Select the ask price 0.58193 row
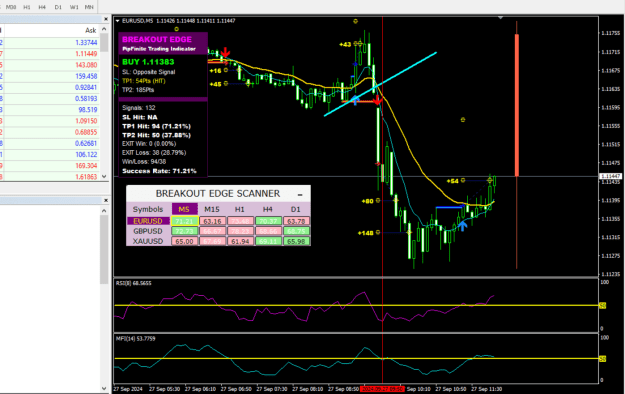The image size is (625, 394). click(x=49, y=98)
